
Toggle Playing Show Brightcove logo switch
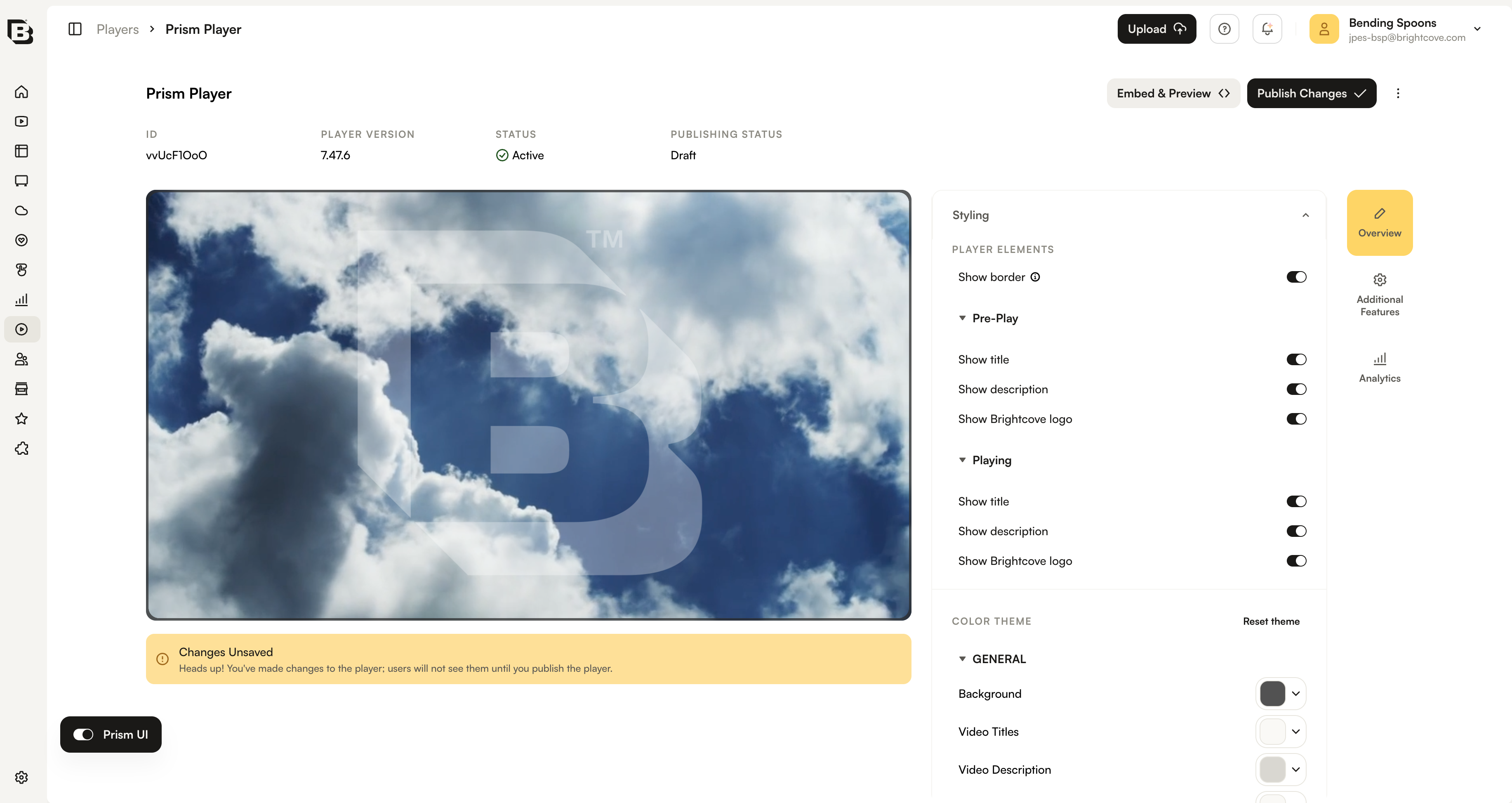pyautogui.click(x=1297, y=561)
